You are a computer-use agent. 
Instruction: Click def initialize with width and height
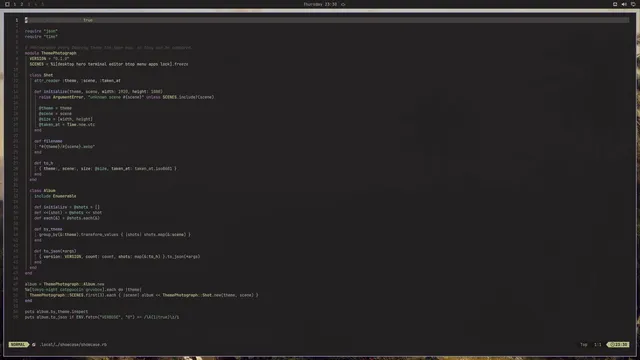(98, 91)
